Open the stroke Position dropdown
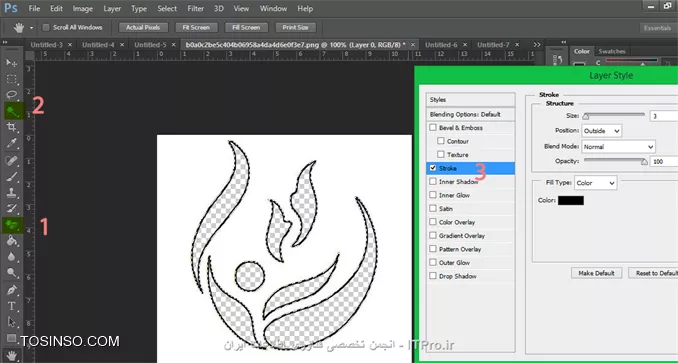The image size is (678, 363). click(x=601, y=131)
